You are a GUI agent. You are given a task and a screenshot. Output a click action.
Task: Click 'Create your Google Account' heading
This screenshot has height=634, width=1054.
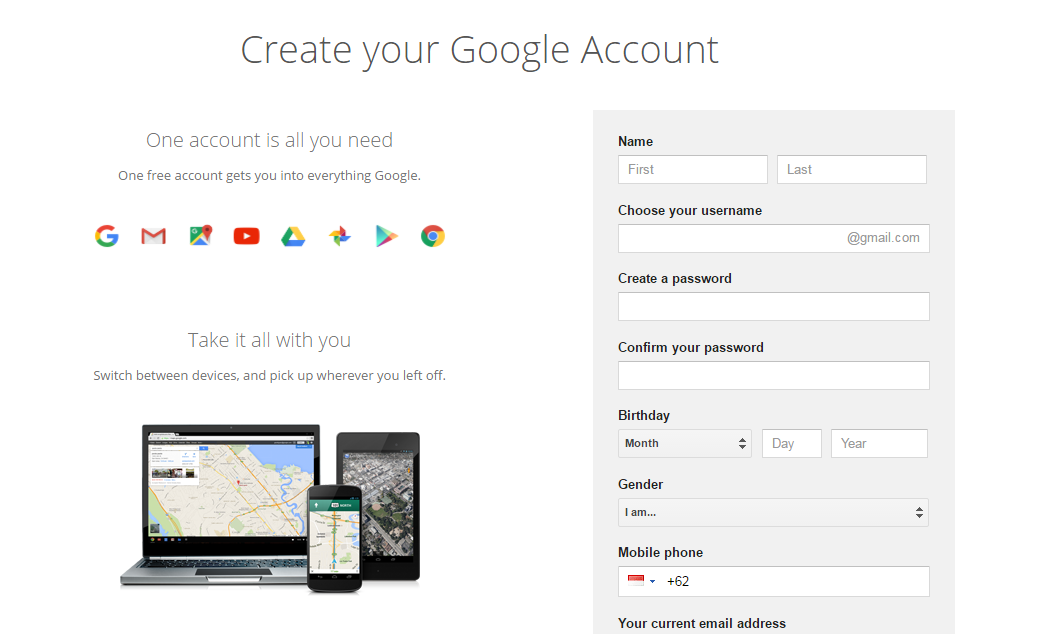(x=479, y=51)
